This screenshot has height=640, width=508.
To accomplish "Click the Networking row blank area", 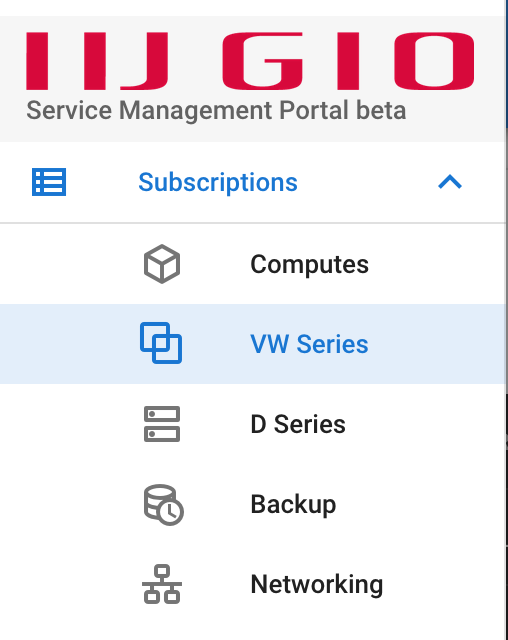I will (x=445, y=584).
